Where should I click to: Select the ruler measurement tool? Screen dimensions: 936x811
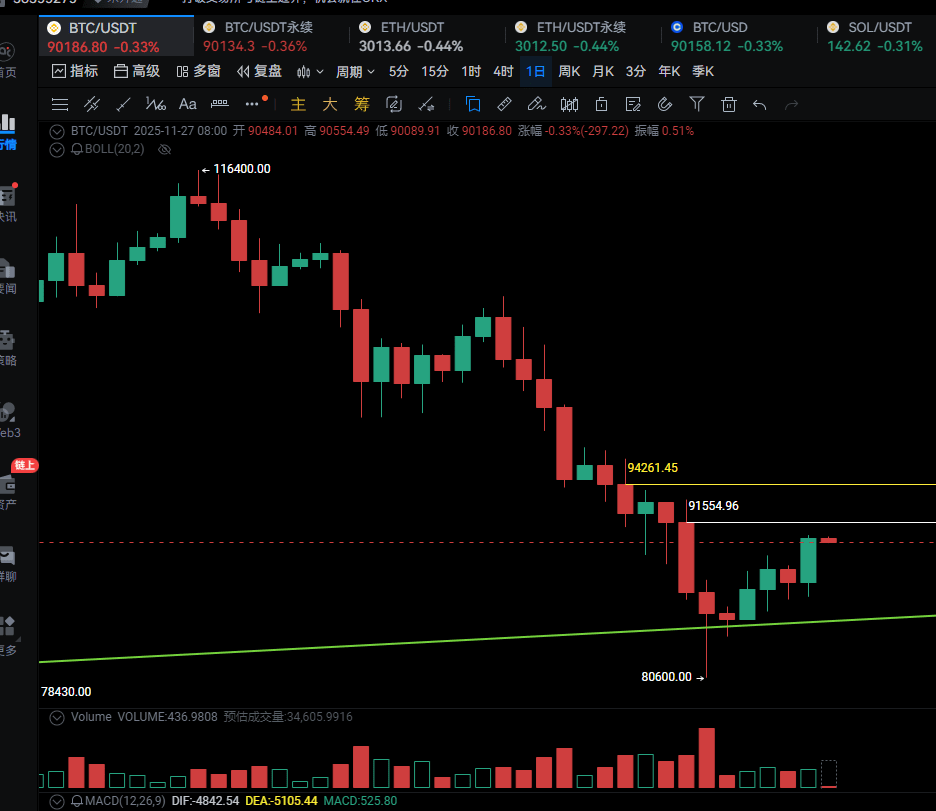point(505,104)
